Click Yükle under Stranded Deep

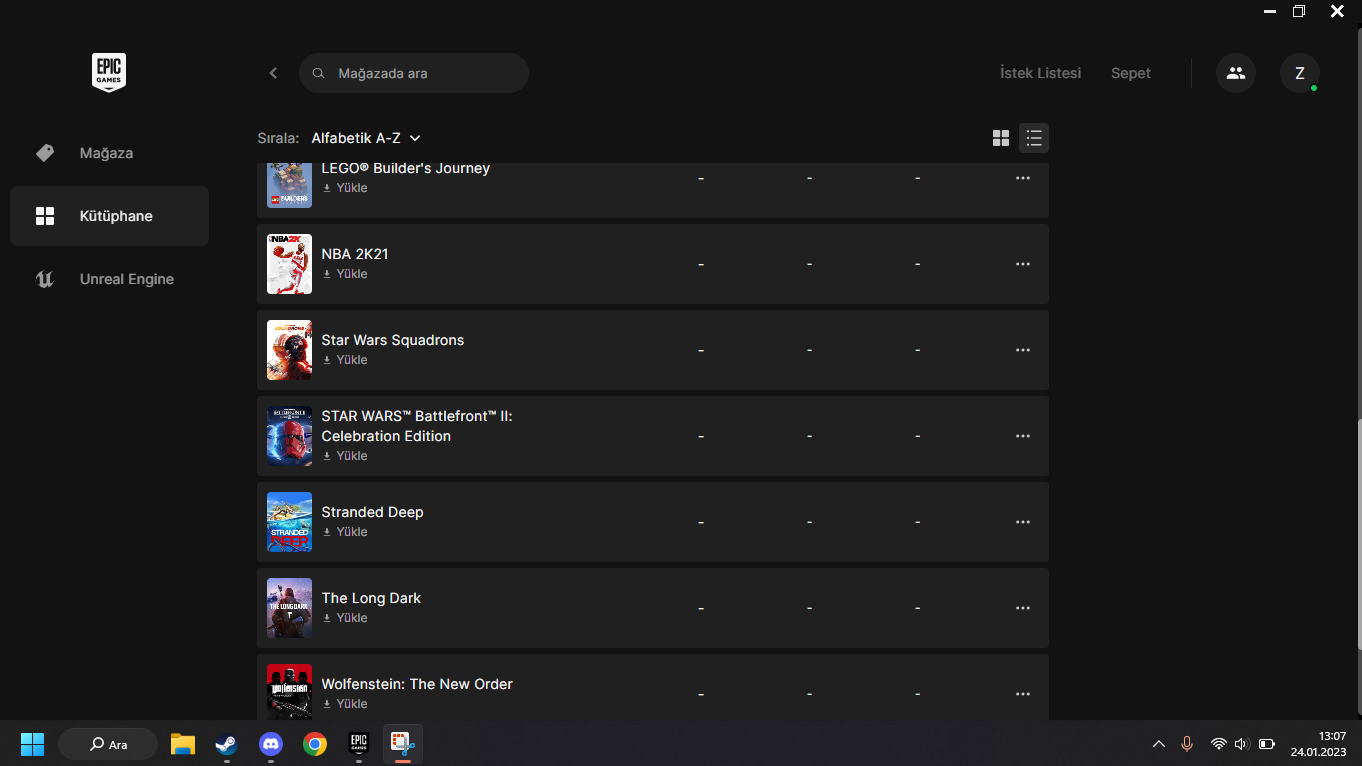coord(345,532)
